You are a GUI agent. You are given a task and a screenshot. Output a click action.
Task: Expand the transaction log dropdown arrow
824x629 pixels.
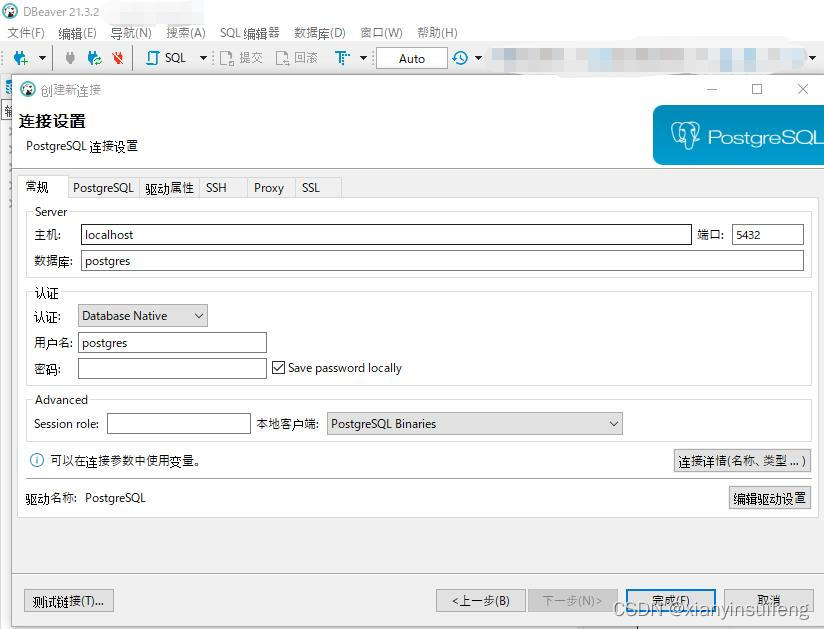coord(479,58)
